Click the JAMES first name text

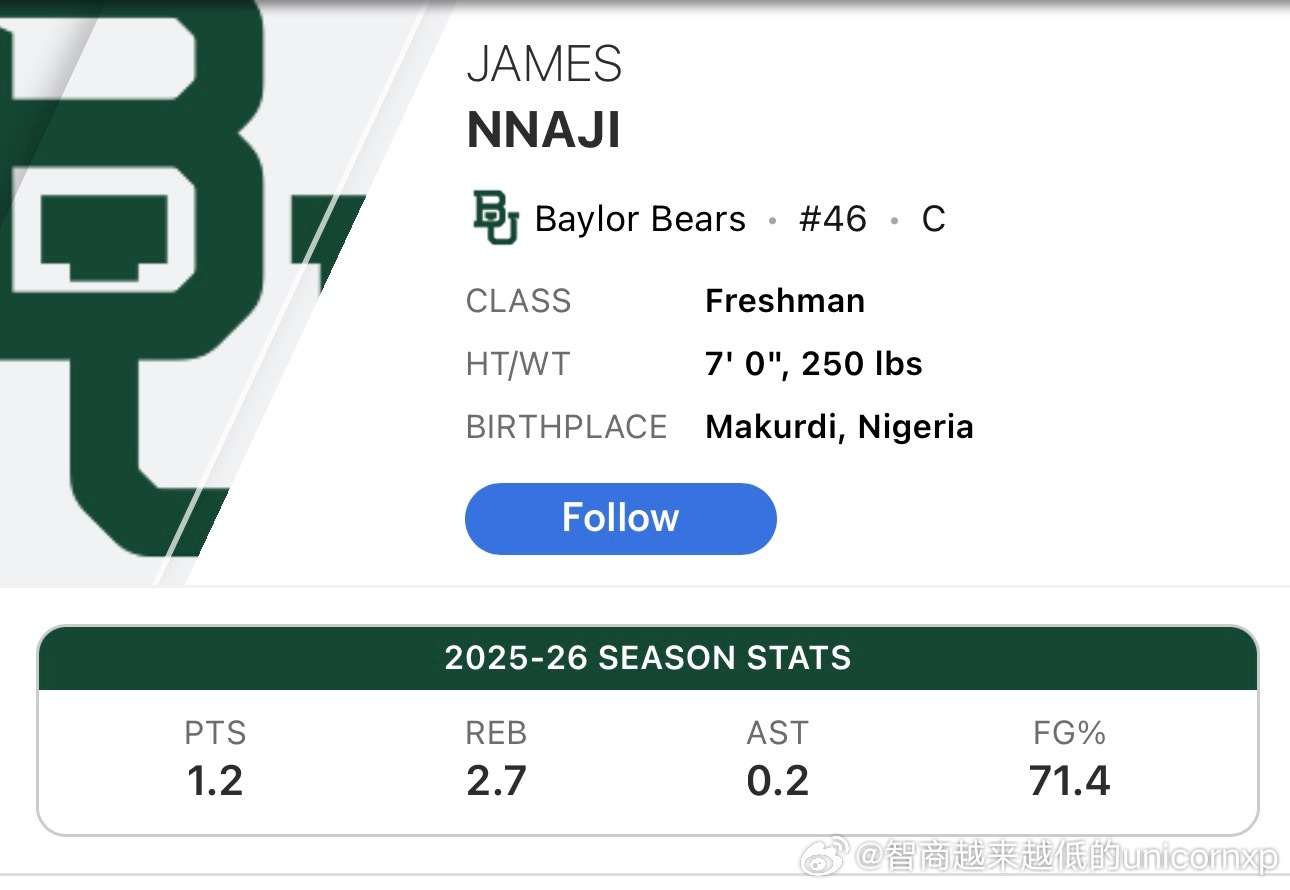pyautogui.click(x=544, y=65)
